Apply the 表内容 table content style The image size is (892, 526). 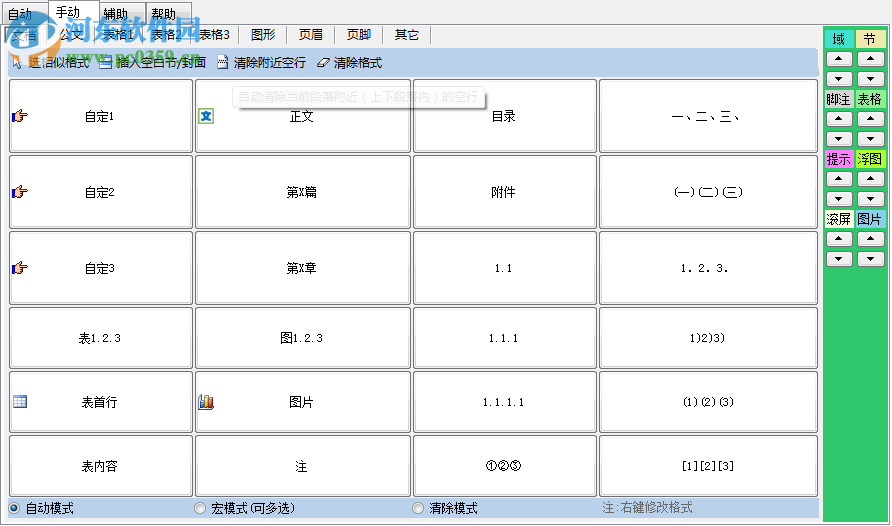pyautogui.click(x=101, y=466)
